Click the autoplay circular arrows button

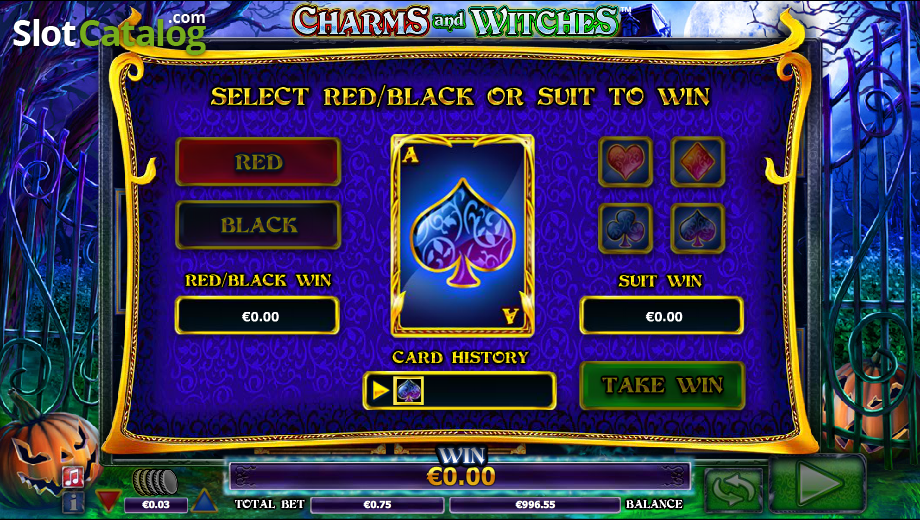click(x=733, y=489)
